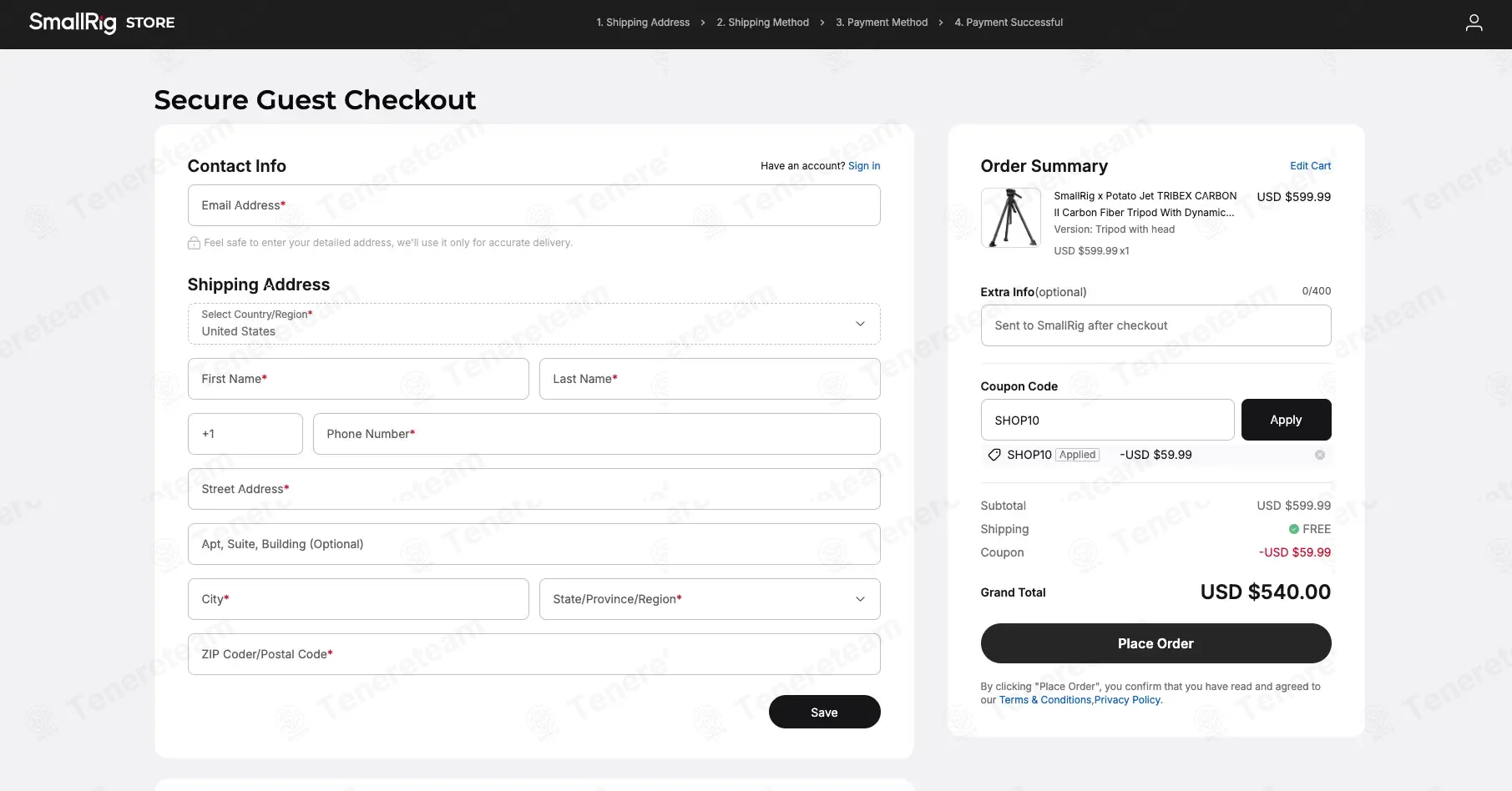This screenshot has height=791, width=1512.
Task: Apply the coupon code
Action: (x=1286, y=420)
